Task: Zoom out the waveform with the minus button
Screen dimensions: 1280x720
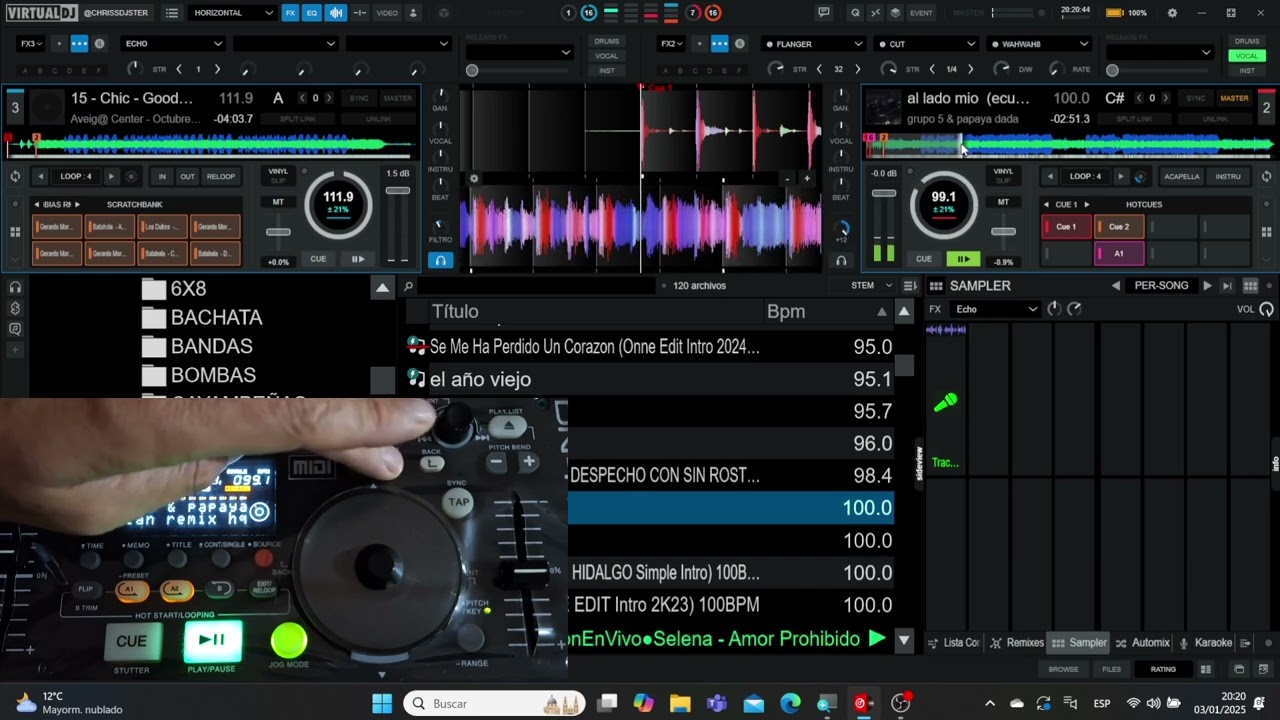Action: pos(787,179)
